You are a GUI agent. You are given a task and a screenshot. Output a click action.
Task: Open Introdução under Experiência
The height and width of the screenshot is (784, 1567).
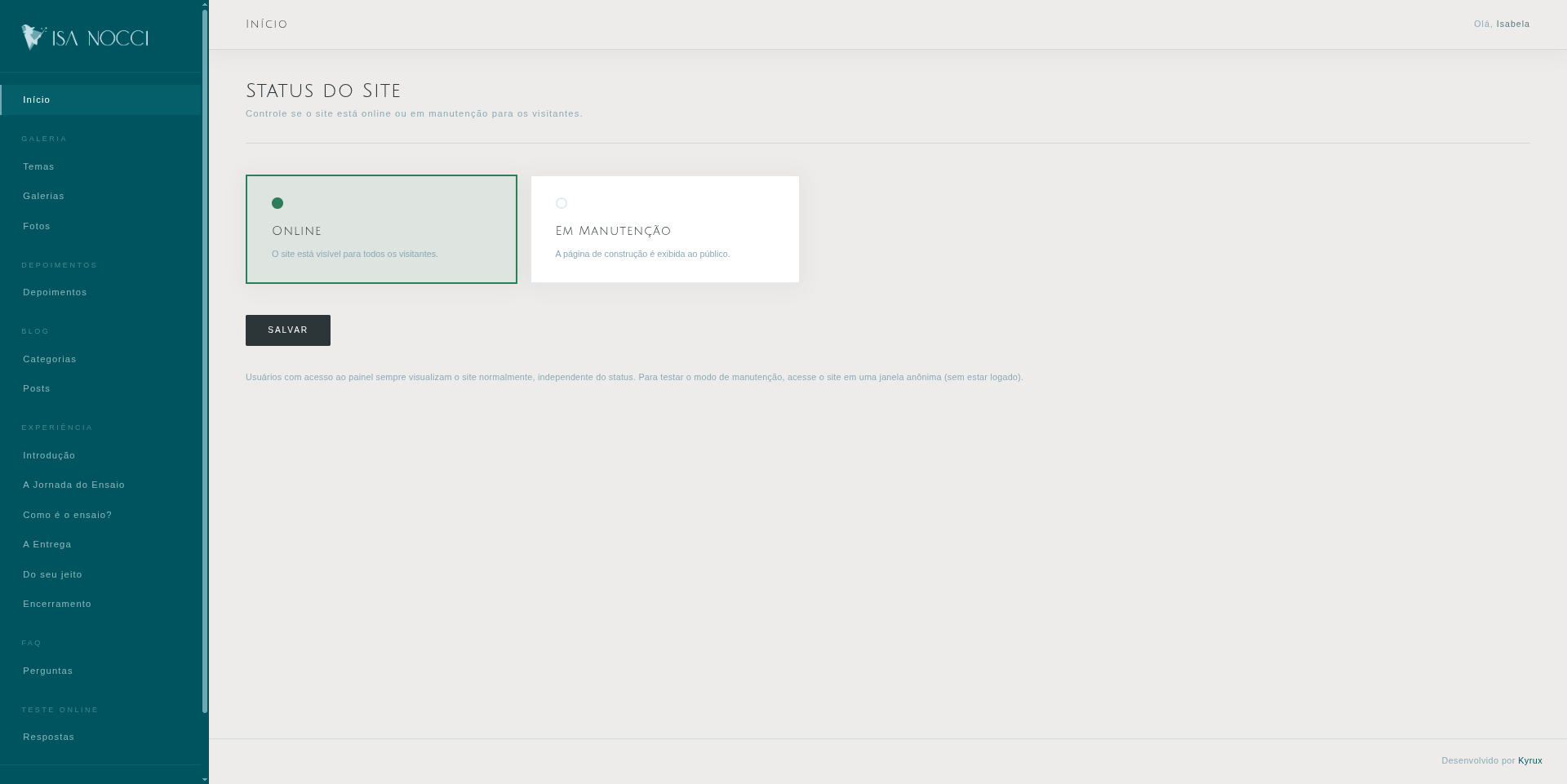100,455
